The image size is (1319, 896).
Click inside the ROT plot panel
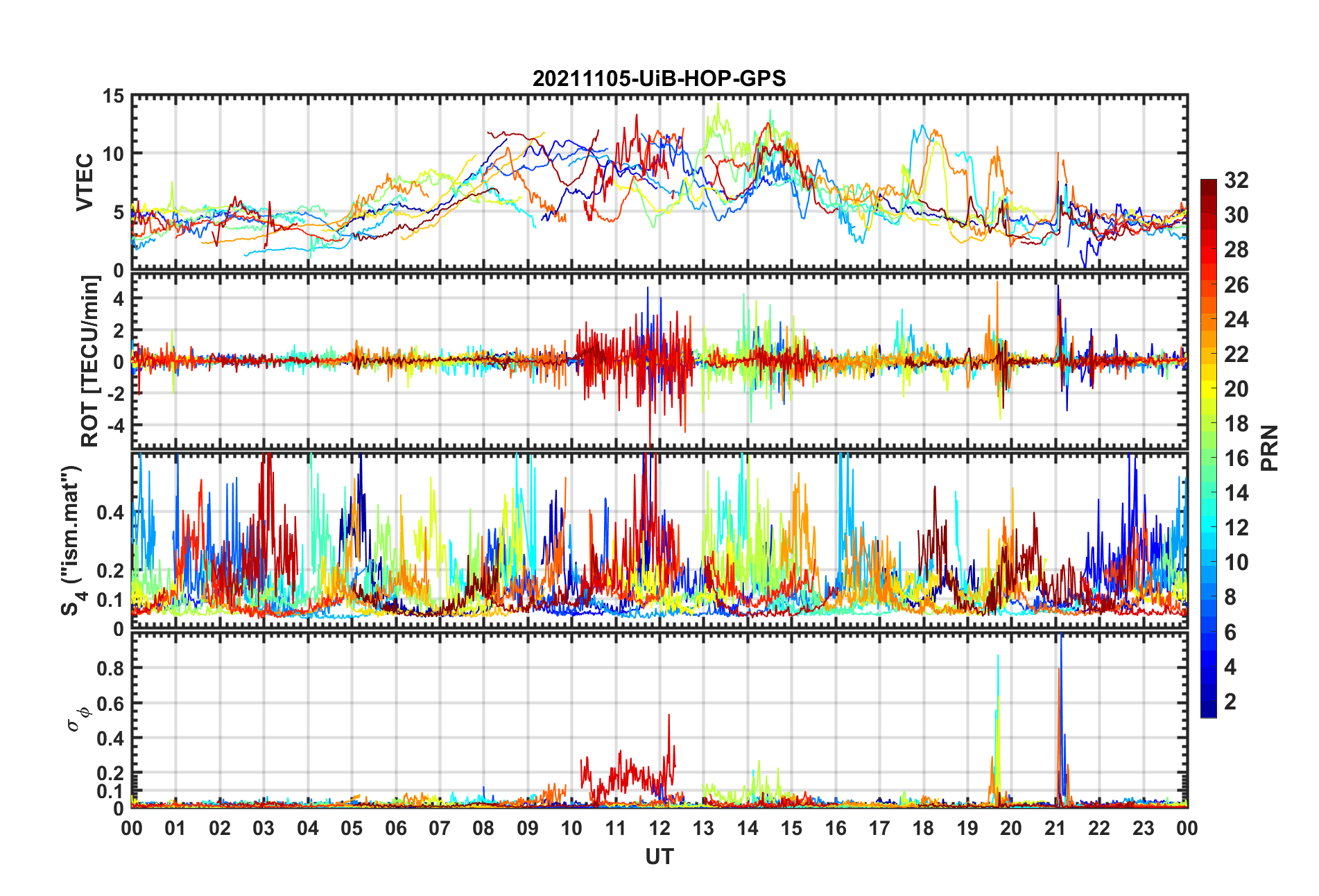coord(659,361)
